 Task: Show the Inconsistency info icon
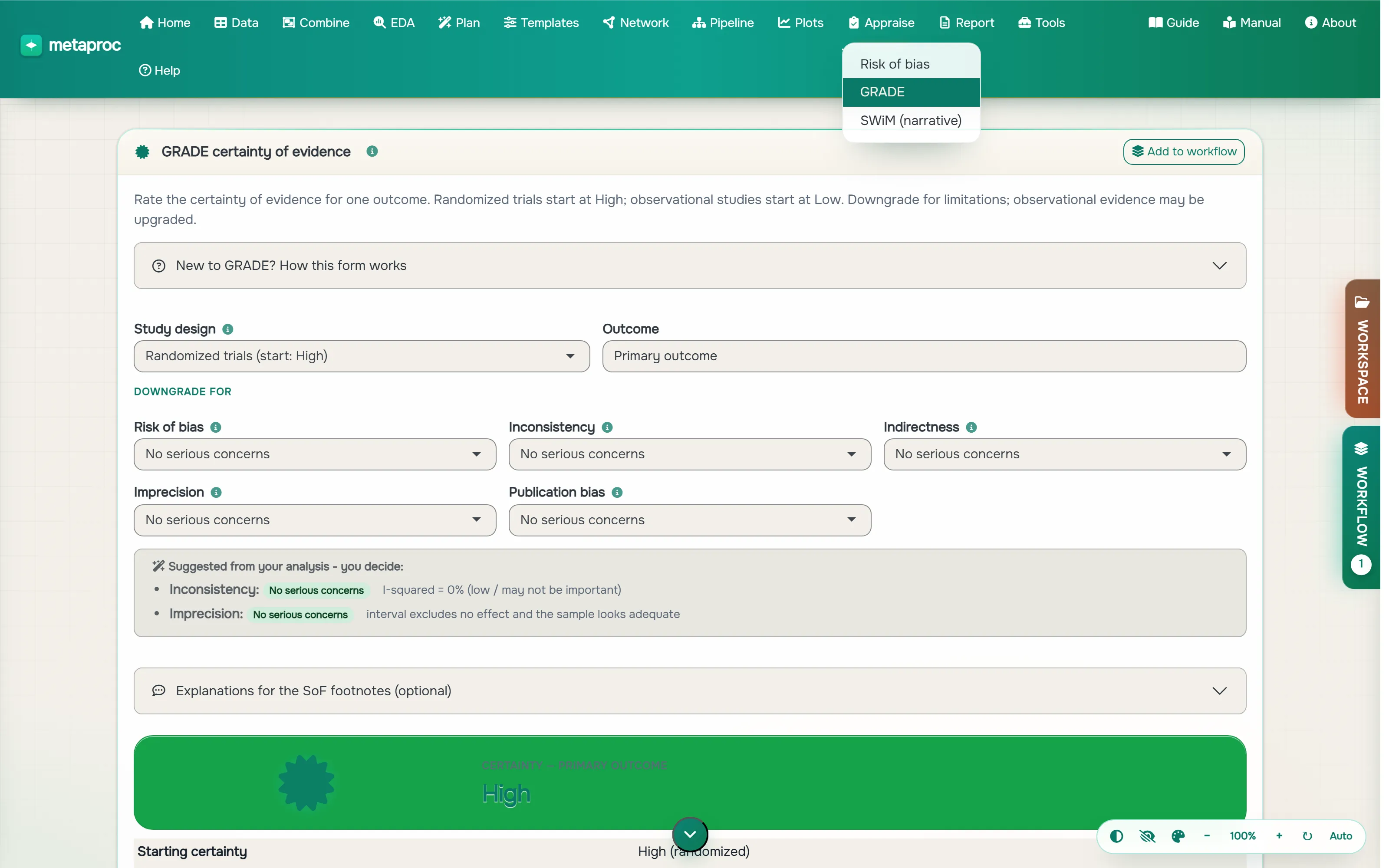click(x=607, y=427)
